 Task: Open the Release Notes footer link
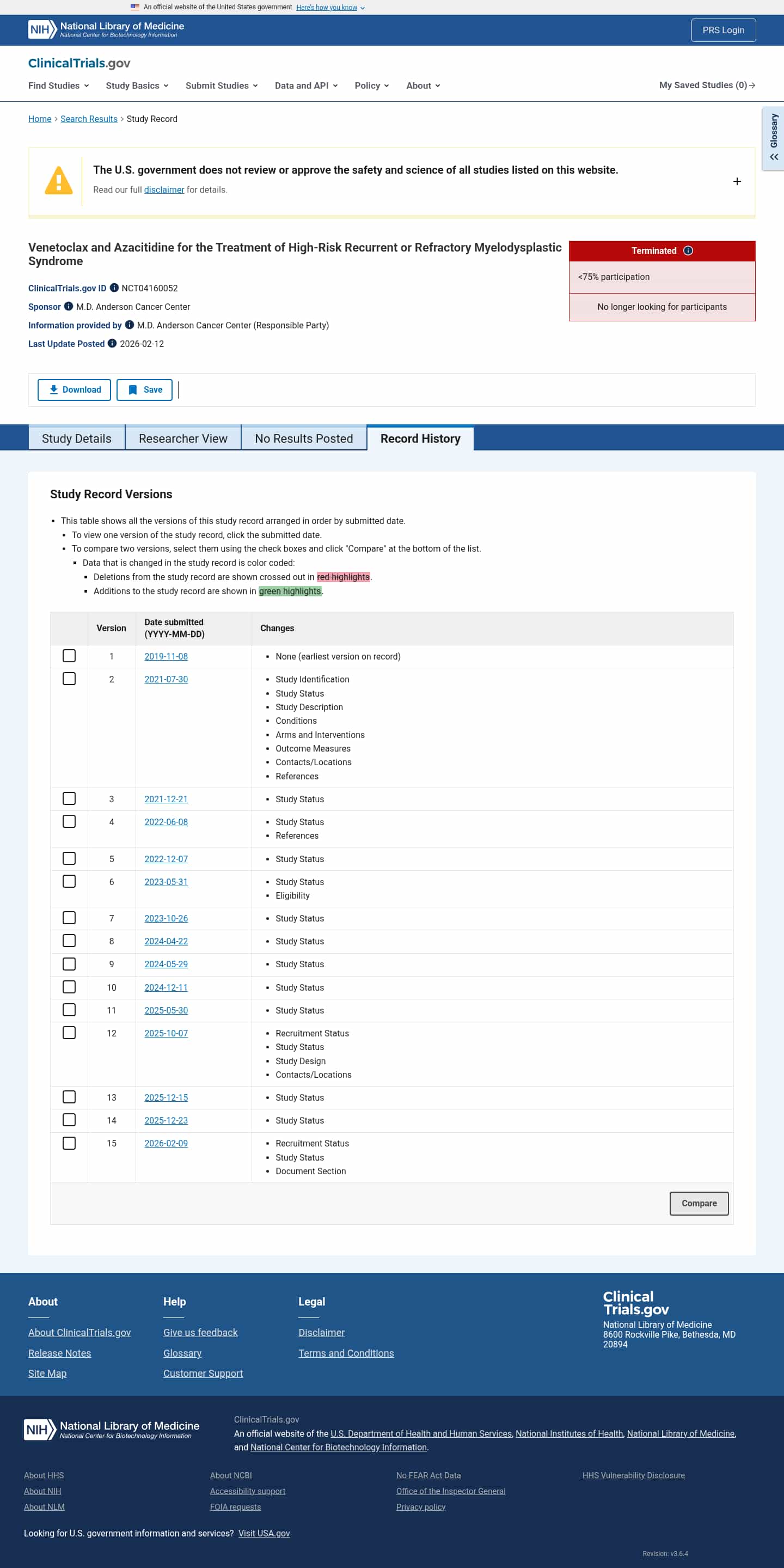[x=60, y=1353]
